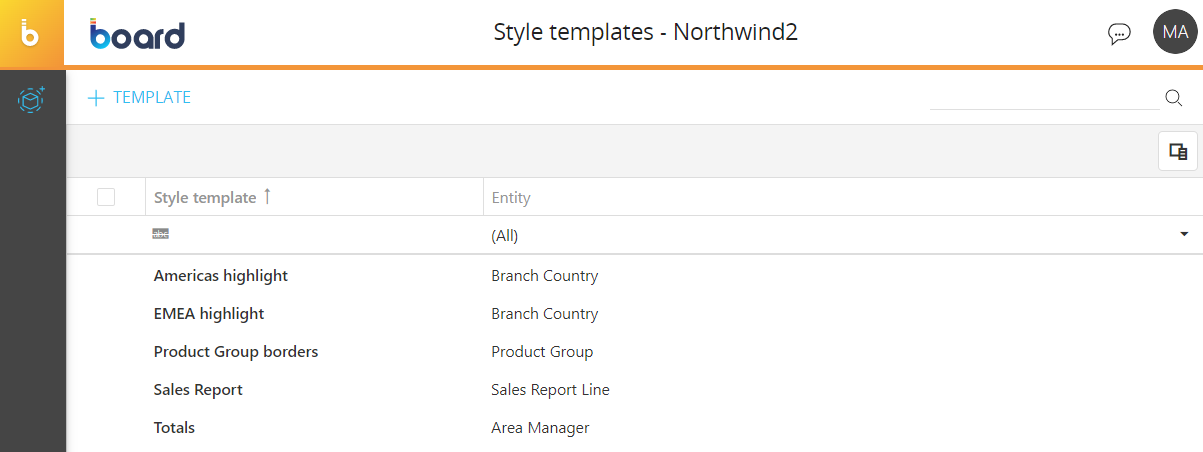Open the data model cube sidebar icon

(x=32, y=99)
